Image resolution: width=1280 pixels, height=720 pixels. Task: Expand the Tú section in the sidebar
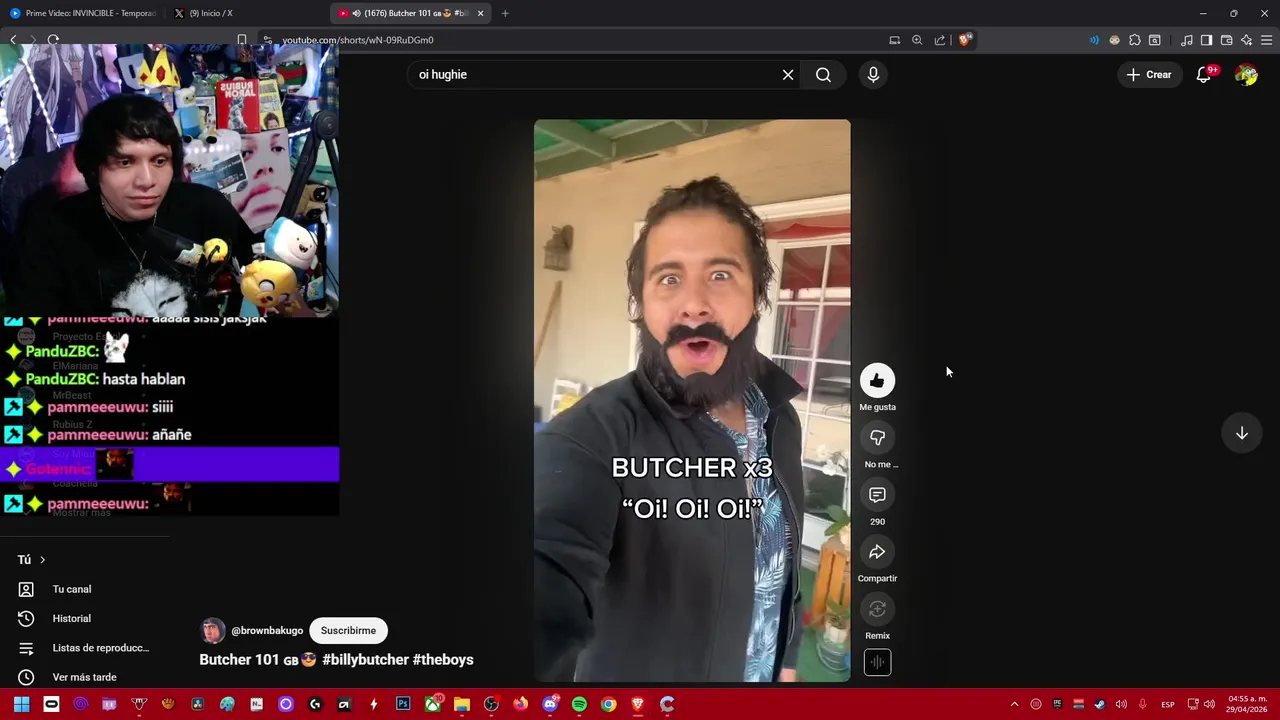tap(32, 560)
